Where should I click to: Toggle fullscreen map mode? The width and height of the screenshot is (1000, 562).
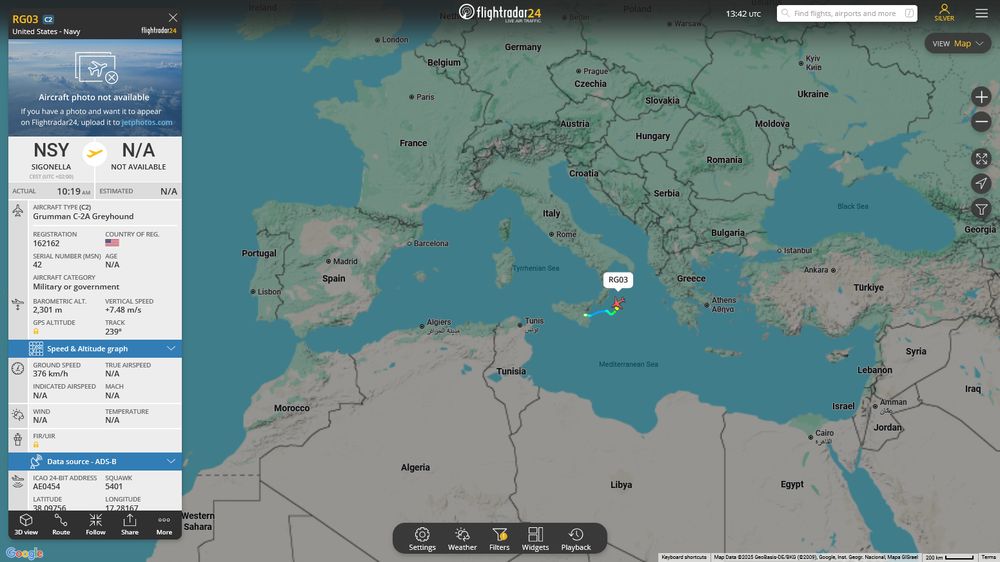point(981,158)
